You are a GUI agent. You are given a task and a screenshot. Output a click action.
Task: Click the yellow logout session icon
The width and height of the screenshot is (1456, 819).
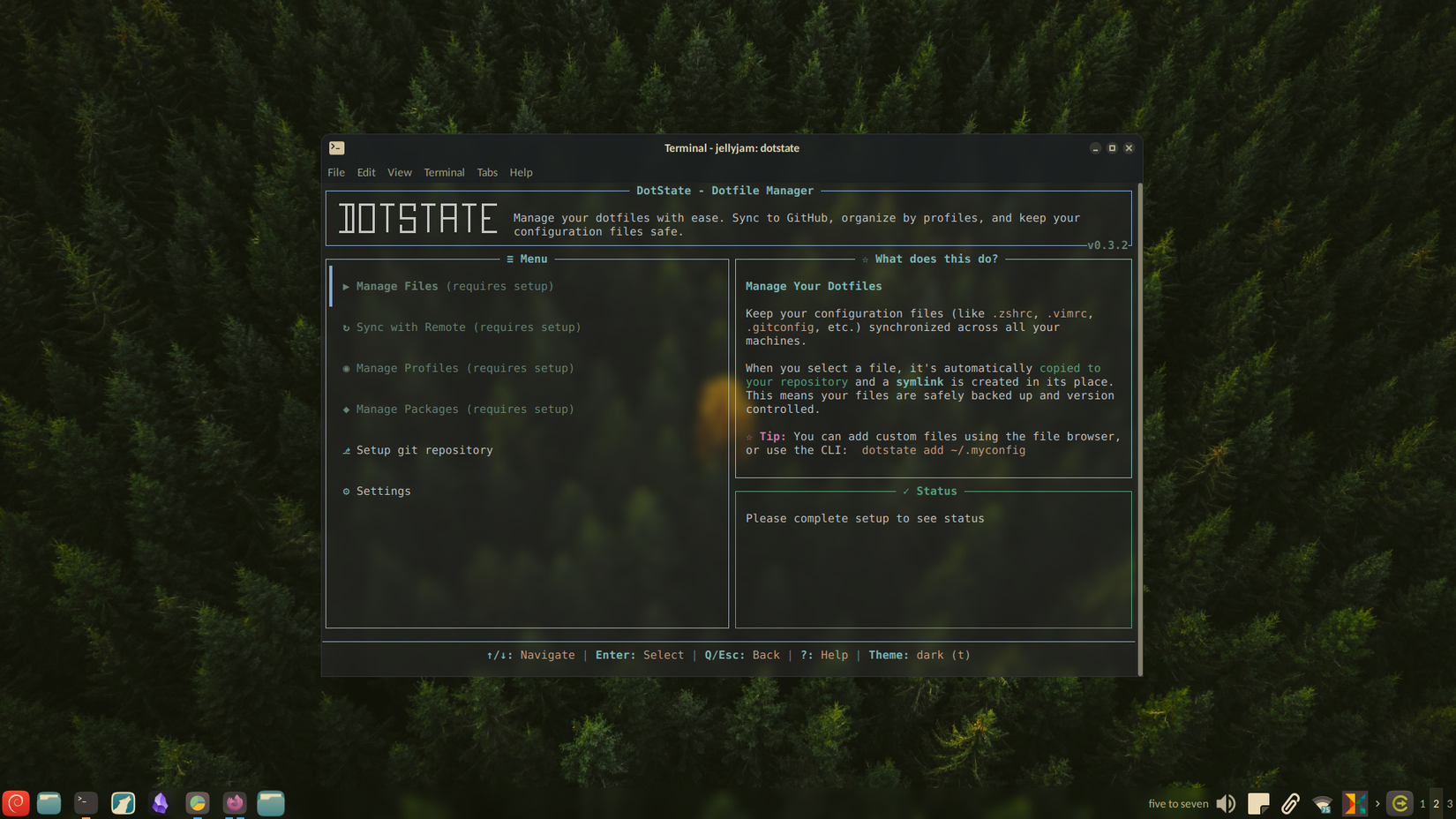tap(1400, 803)
